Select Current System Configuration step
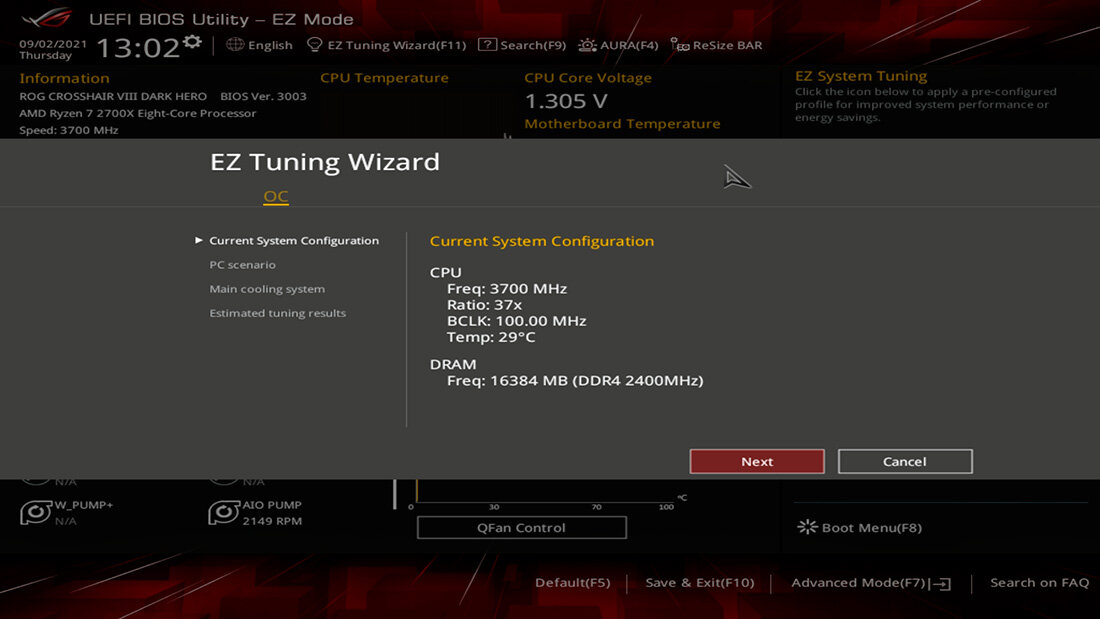1100x619 pixels. pos(294,241)
